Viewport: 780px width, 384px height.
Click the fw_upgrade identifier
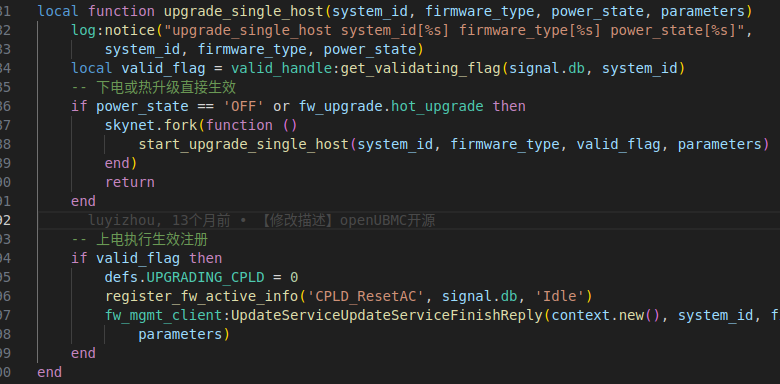point(340,106)
